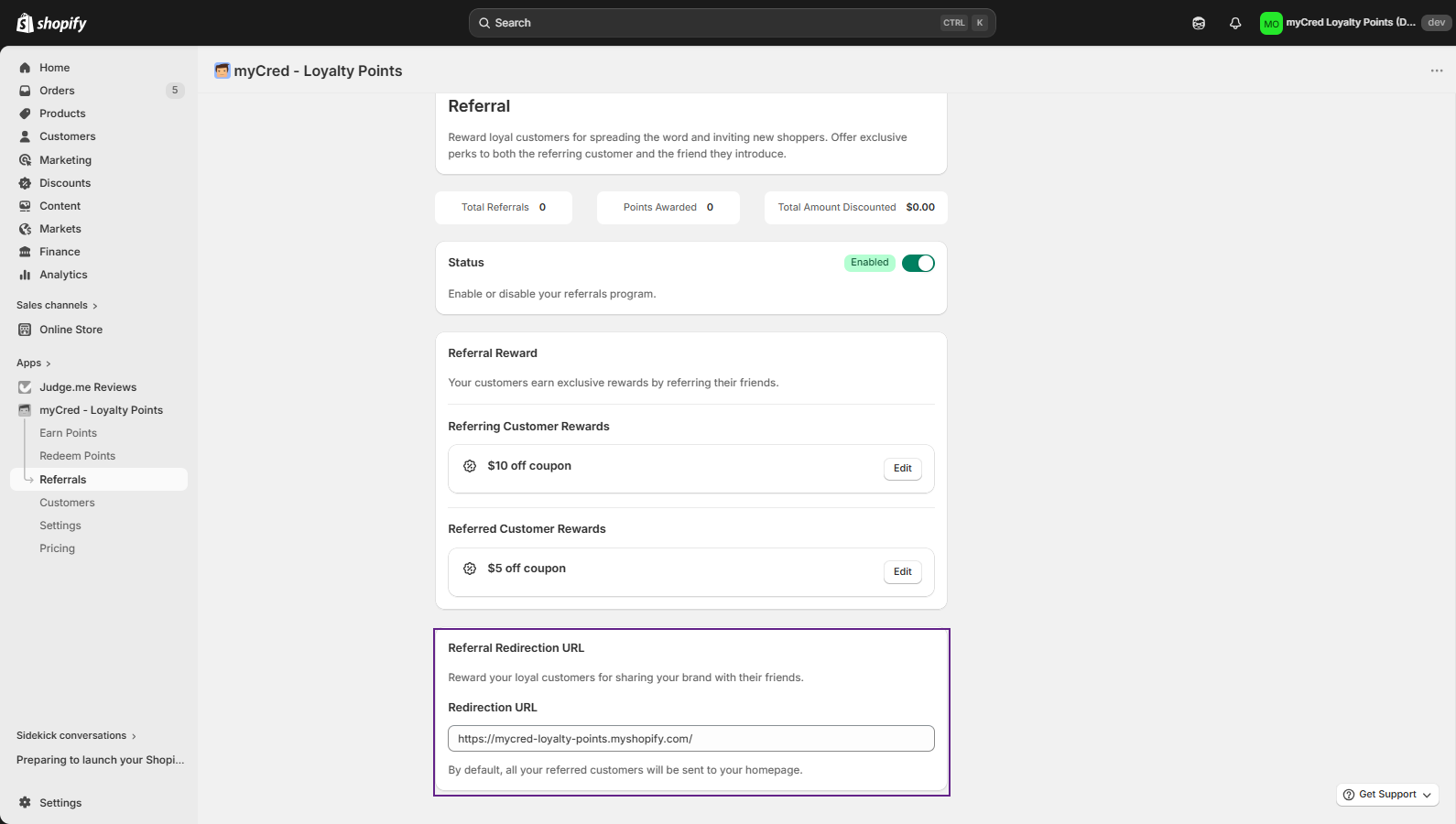Click the Analytics bar chart icon
This screenshot has height=824, width=1456.
25,275
